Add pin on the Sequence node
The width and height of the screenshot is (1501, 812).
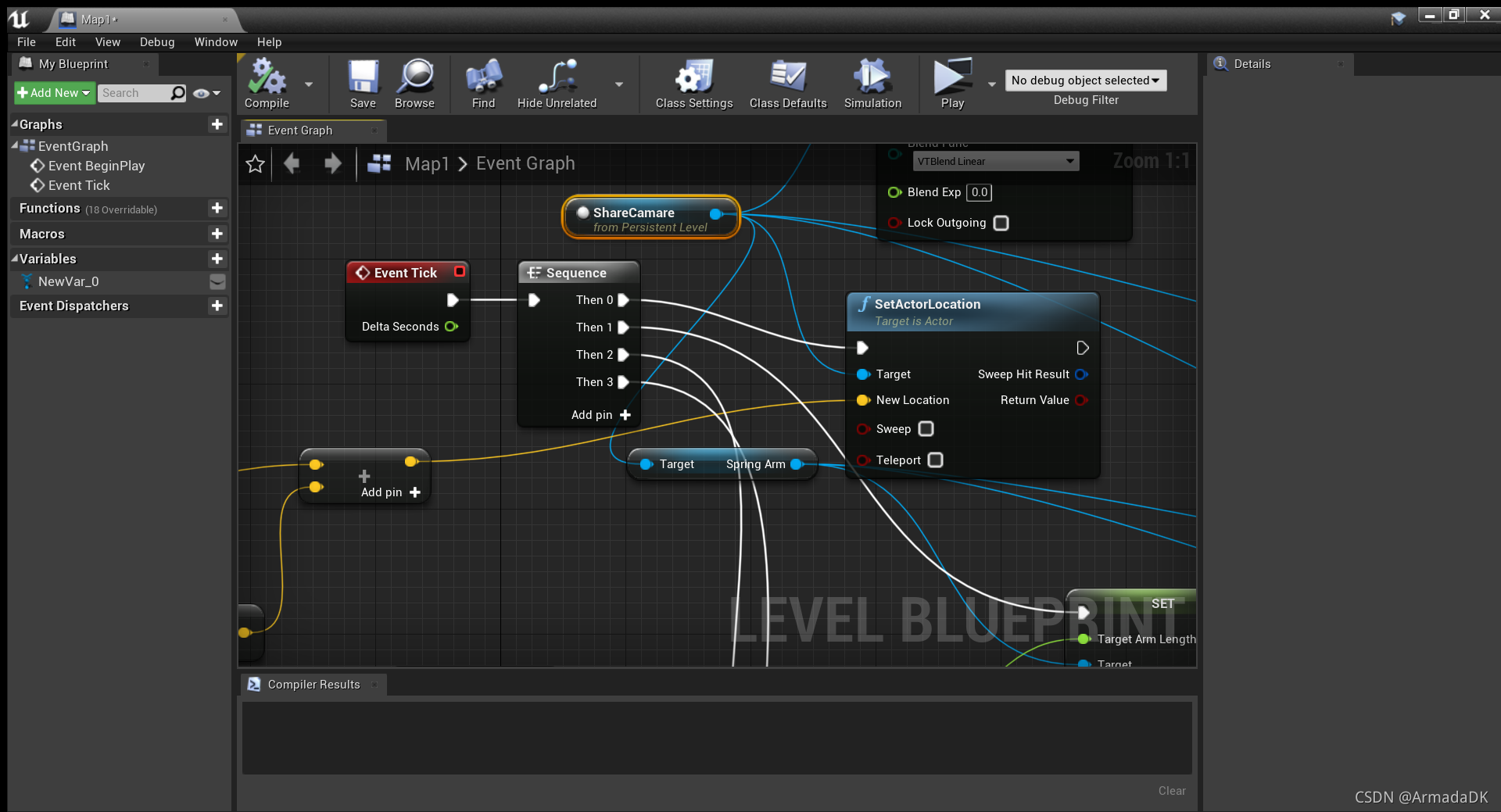coord(600,415)
